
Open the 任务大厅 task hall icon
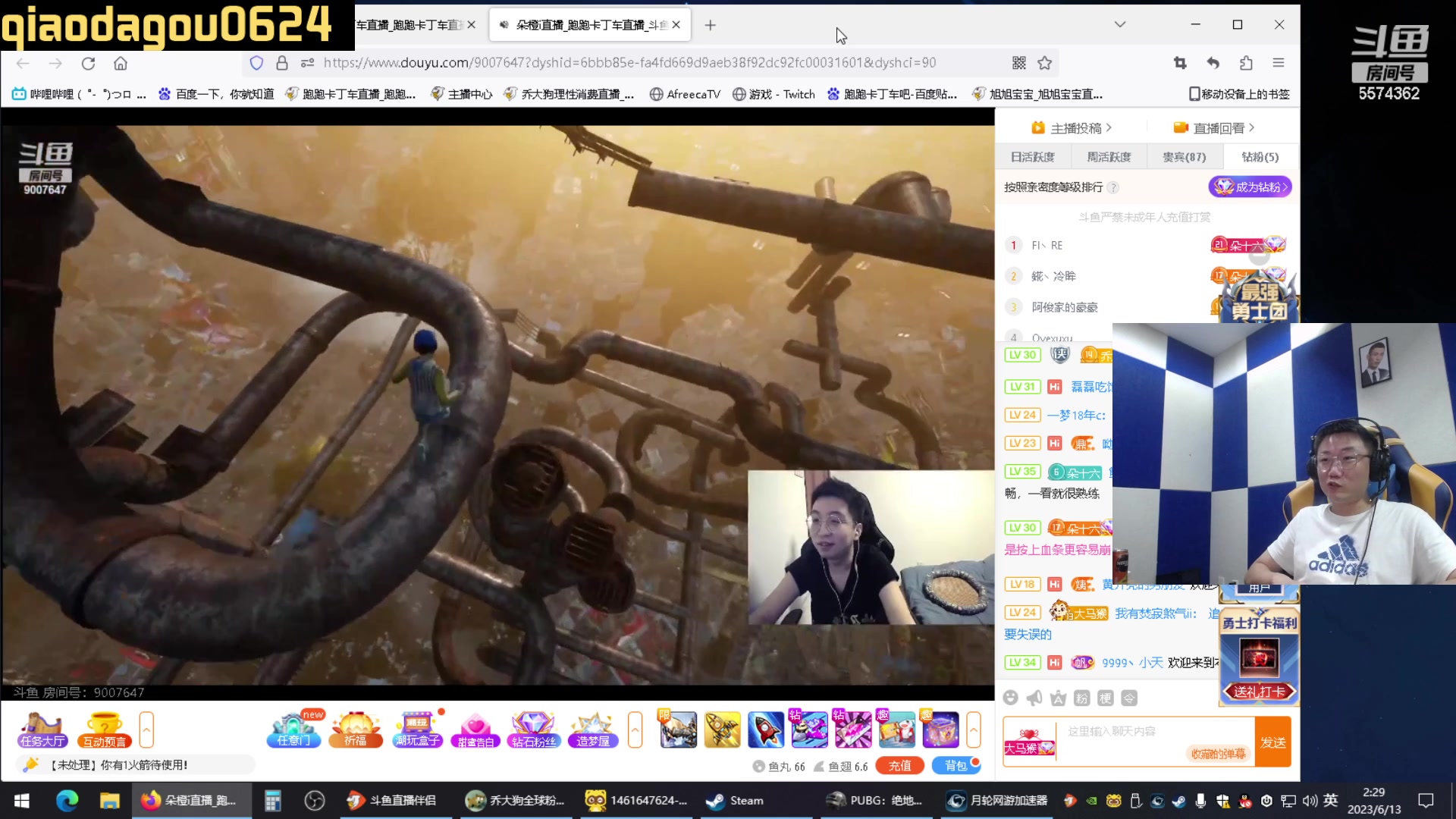point(42,730)
